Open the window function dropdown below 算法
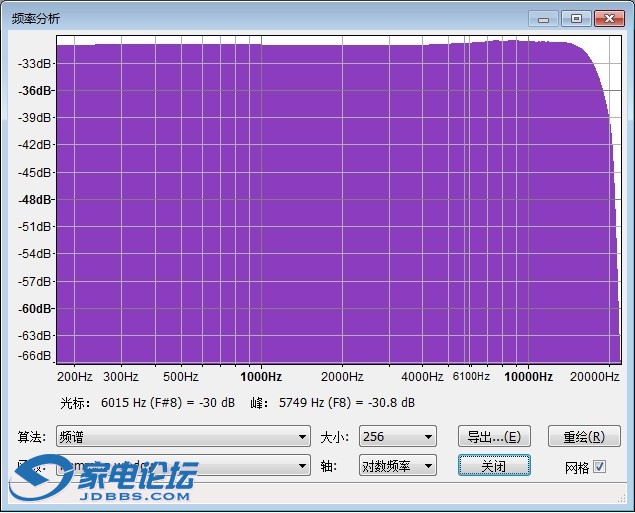Image resolution: width=635 pixels, height=513 pixels. point(183,465)
